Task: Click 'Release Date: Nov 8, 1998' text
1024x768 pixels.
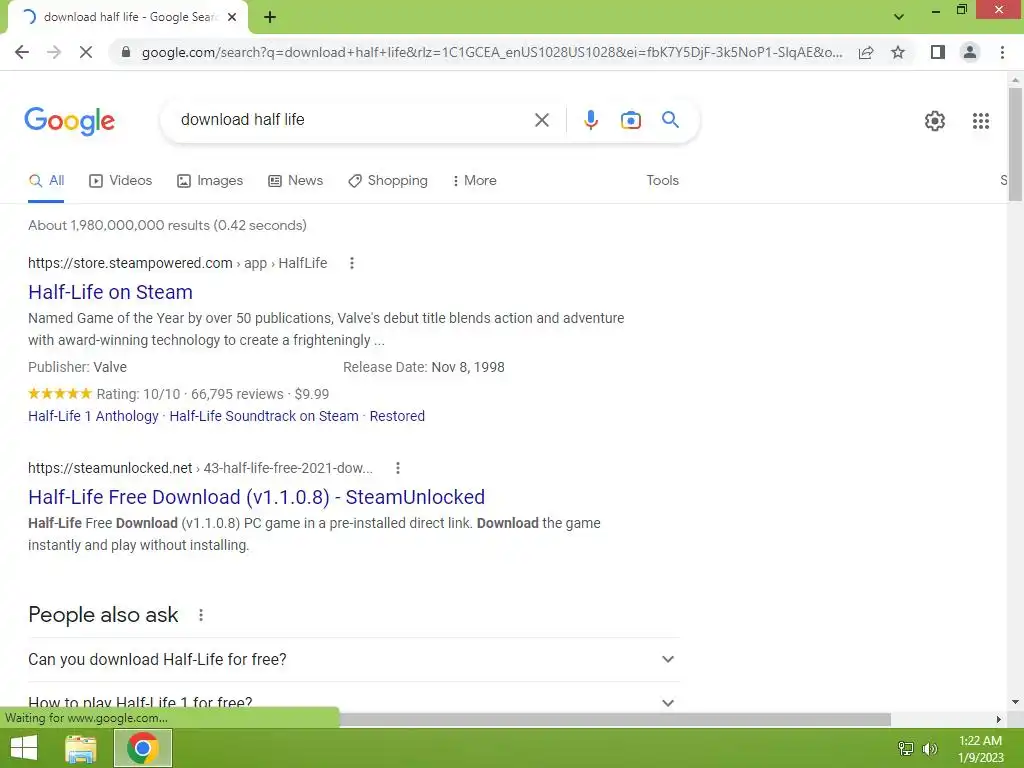Action: pyautogui.click(x=424, y=367)
